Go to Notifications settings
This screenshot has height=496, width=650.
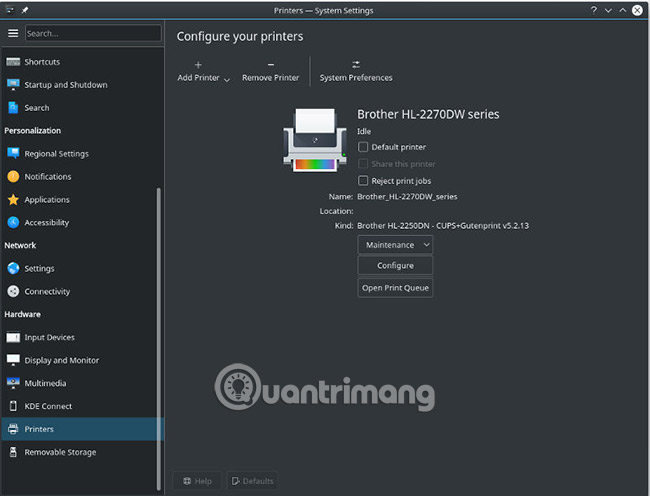47,177
